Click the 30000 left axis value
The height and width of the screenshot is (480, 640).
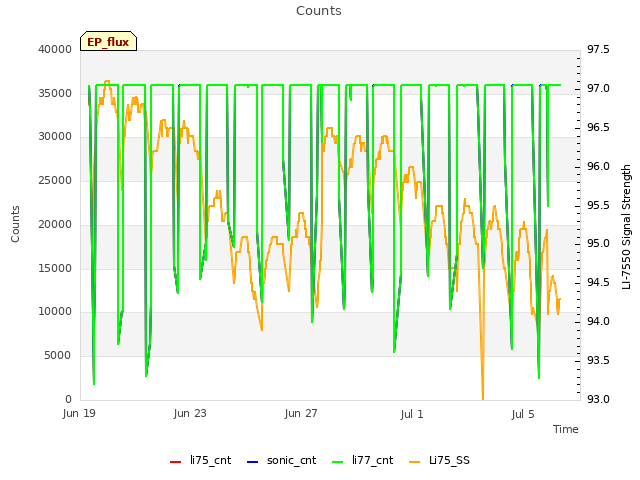(55, 137)
